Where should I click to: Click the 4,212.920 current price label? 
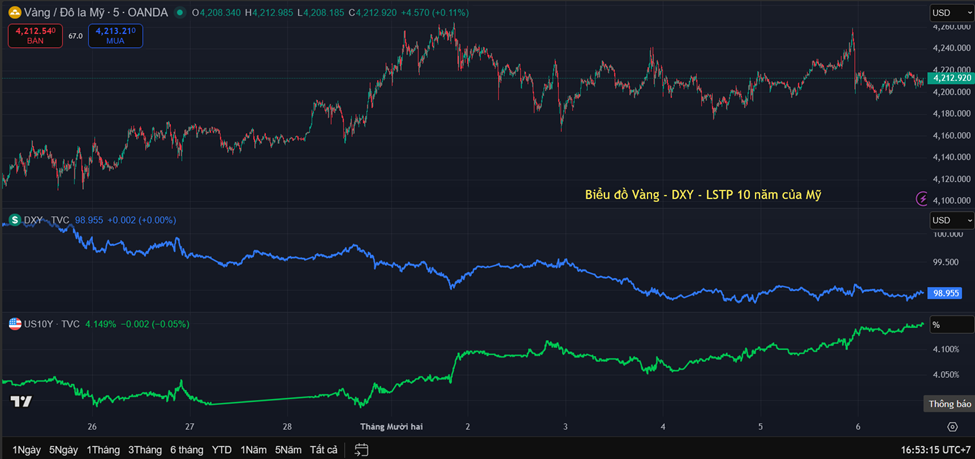click(950, 78)
